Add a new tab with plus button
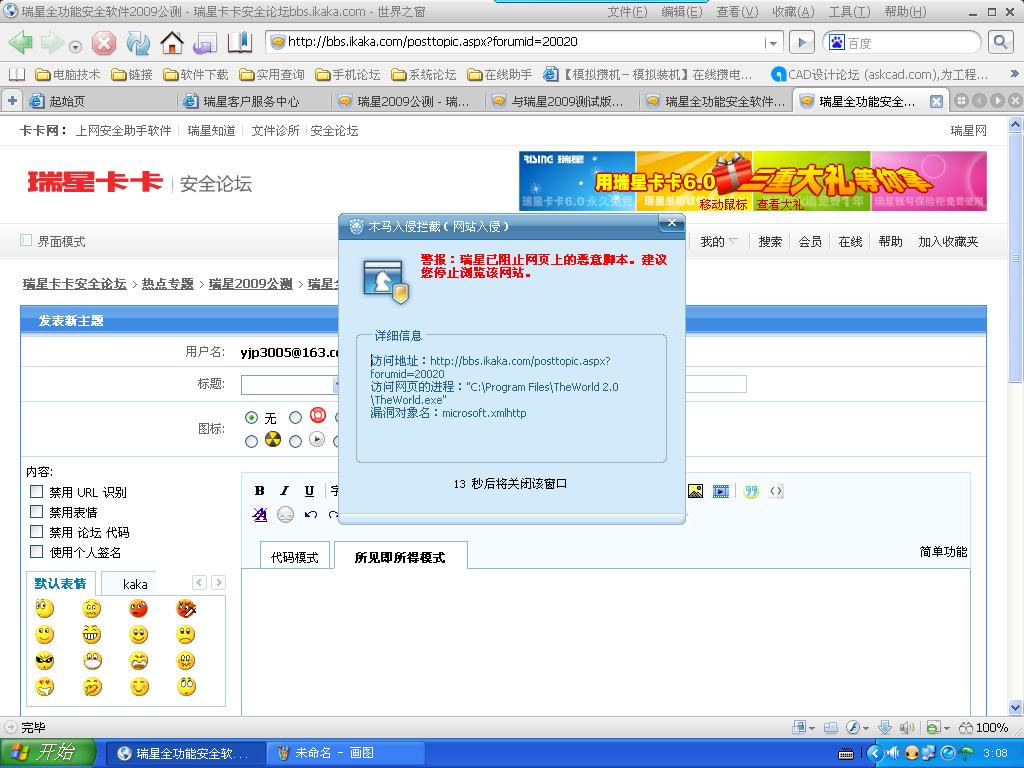 [12, 101]
